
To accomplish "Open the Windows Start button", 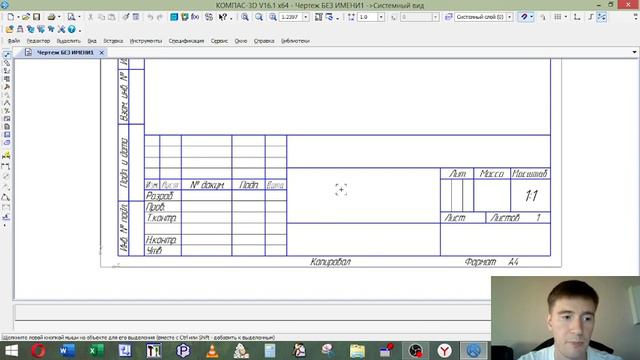I will (x=11, y=351).
